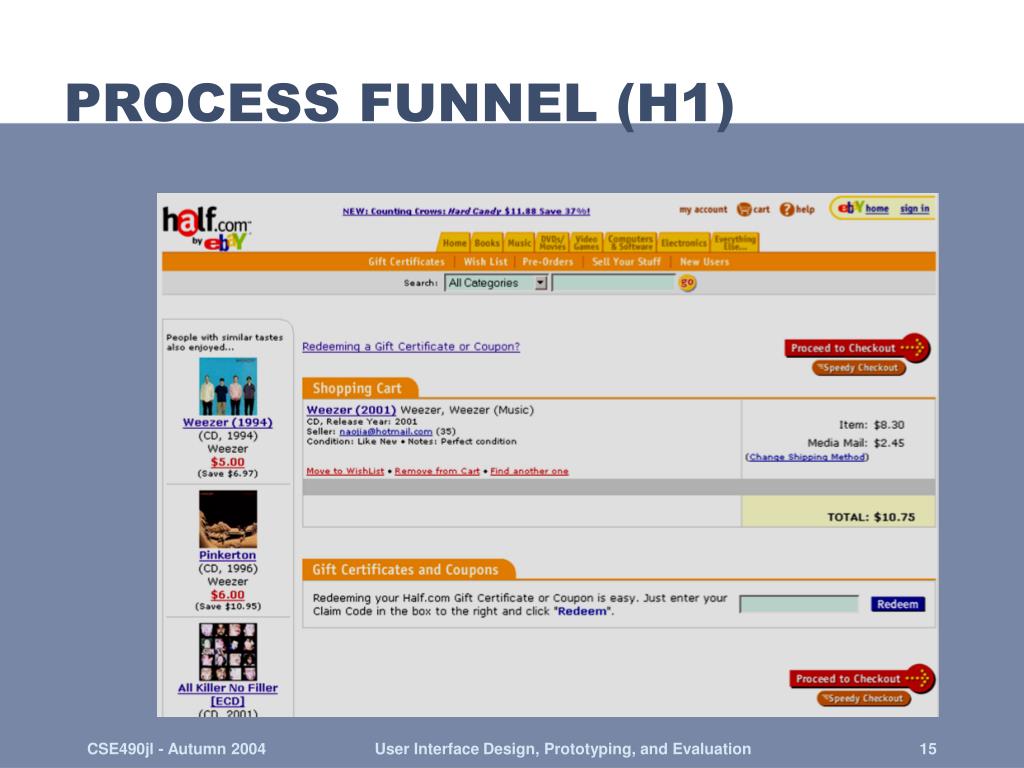
Task: Click the Pinkerton album cover thumbnail
Action: pyautogui.click(x=228, y=519)
